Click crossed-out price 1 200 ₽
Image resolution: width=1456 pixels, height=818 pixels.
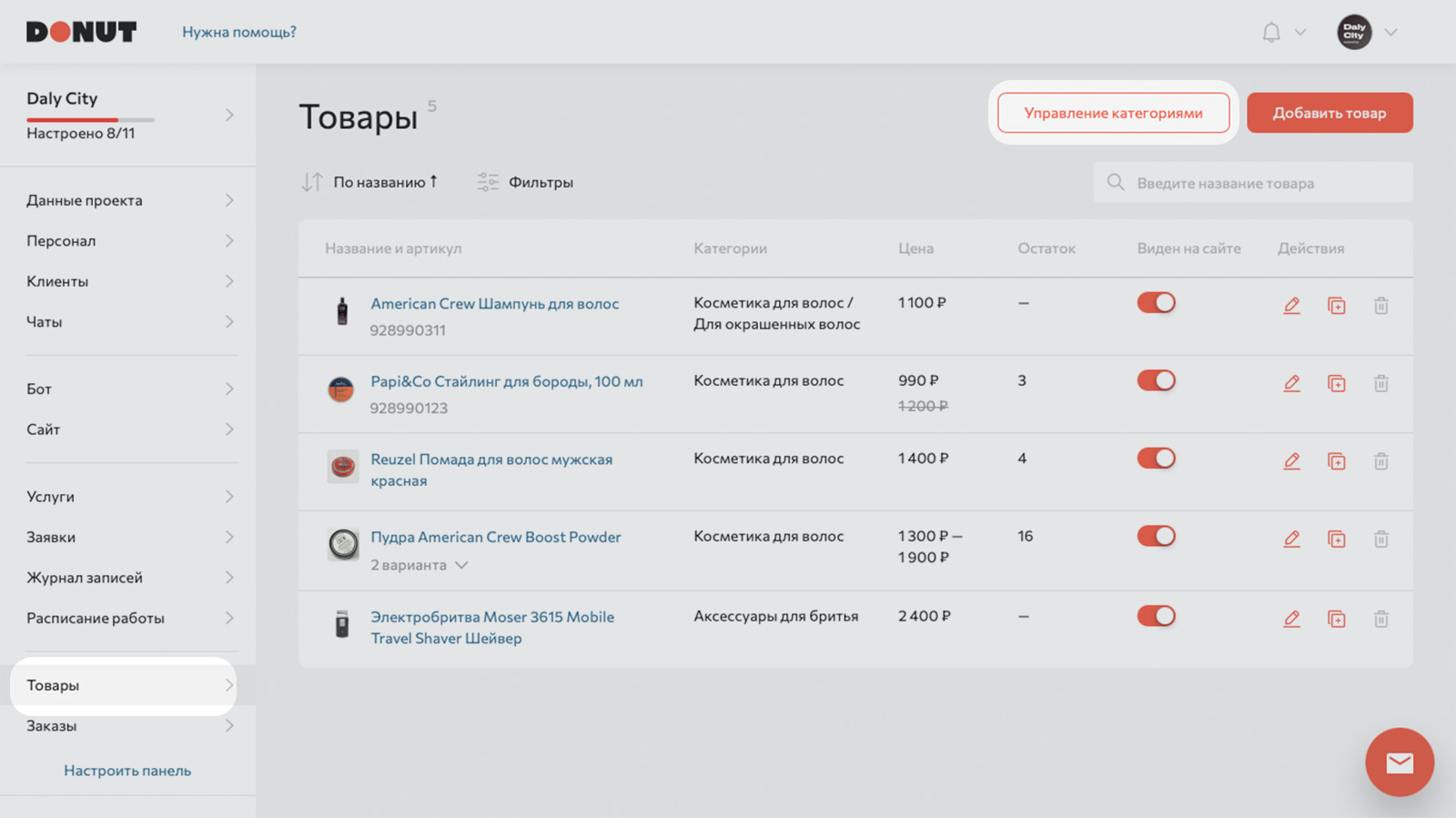point(923,406)
